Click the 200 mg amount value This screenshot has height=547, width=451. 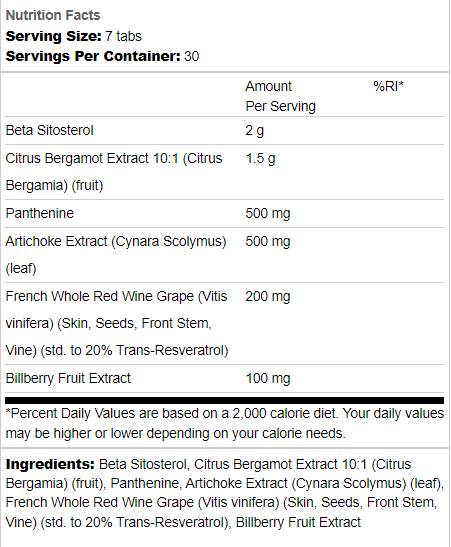(x=268, y=297)
